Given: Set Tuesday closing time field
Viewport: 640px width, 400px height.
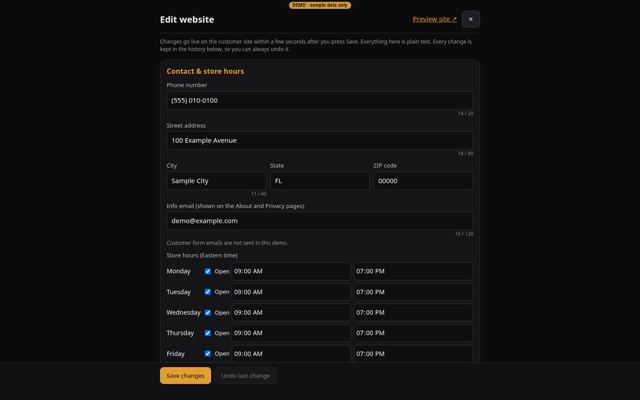Looking at the screenshot, I should pos(413,292).
